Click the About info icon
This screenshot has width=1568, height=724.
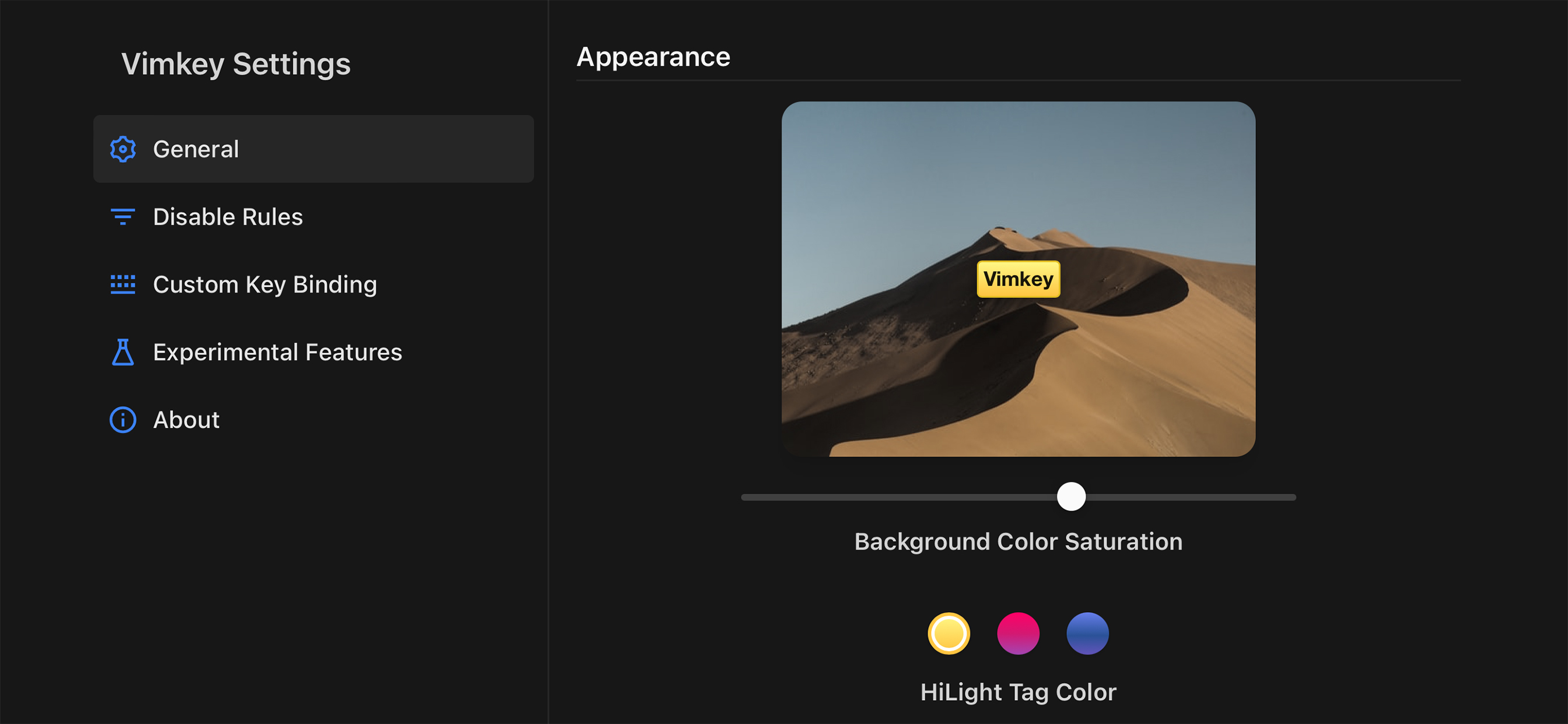[x=123, y=420]
